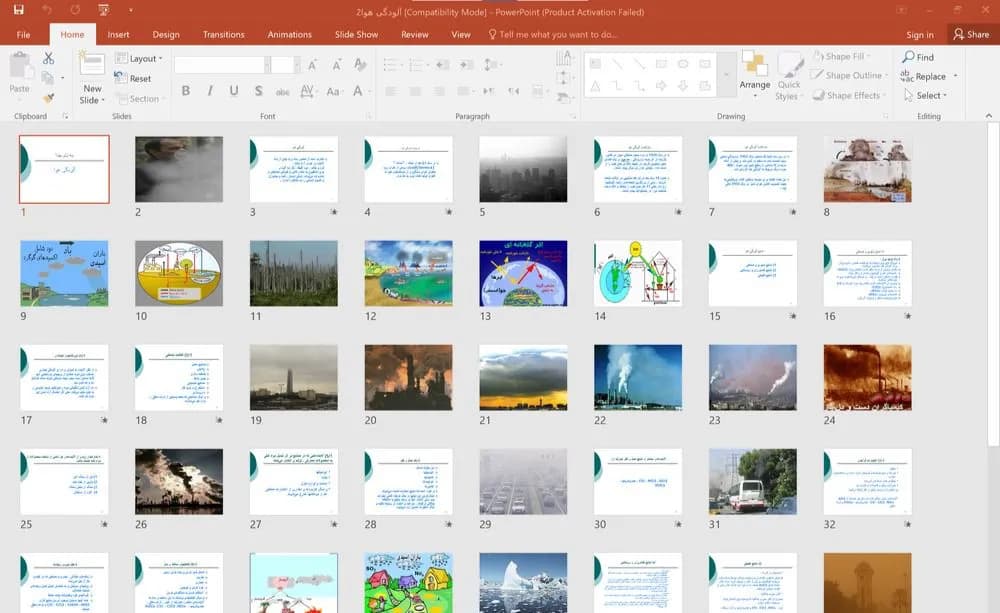Open Quick Styles in the Drawing group
This screenshot has width=1000, height=613.
pos(789,75)
